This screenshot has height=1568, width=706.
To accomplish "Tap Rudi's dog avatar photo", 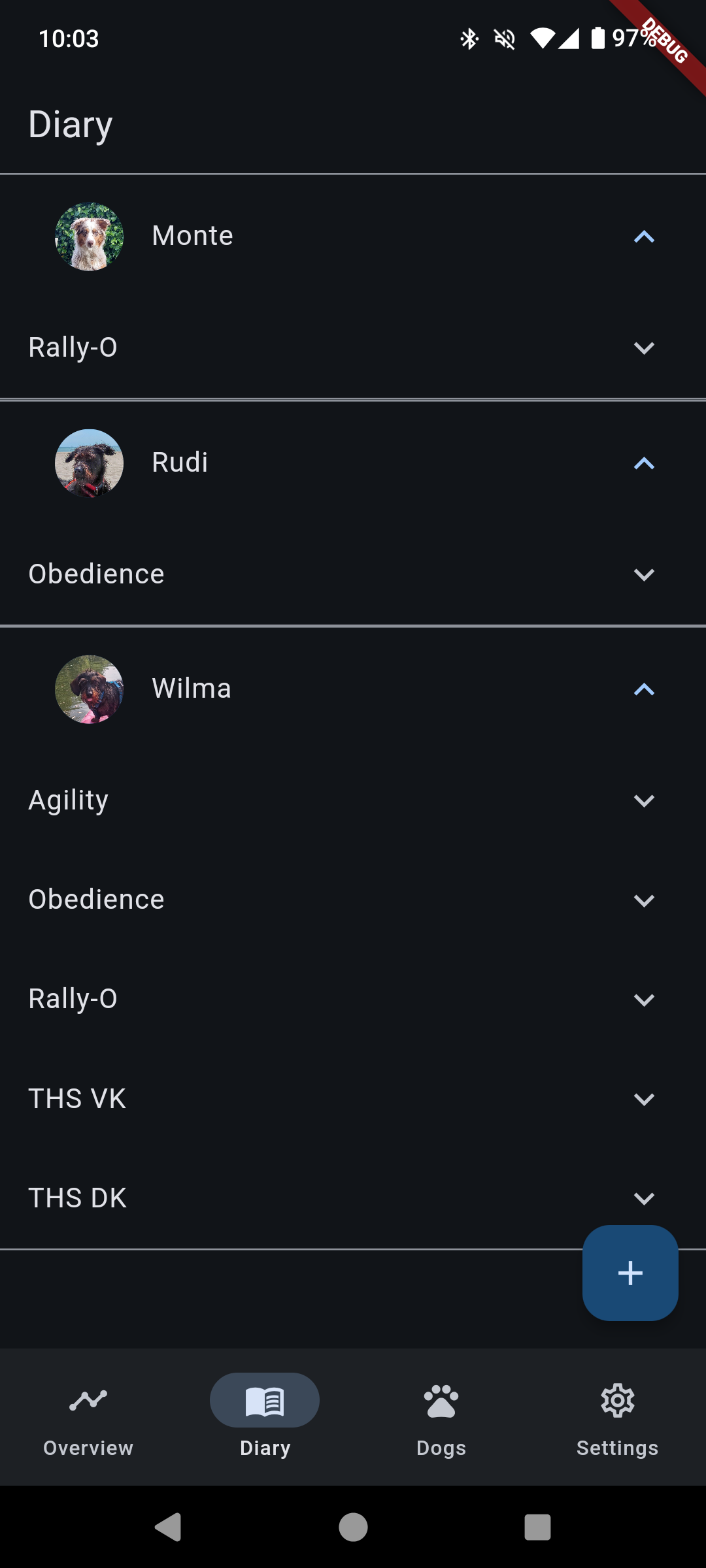I will pos(90,463).
